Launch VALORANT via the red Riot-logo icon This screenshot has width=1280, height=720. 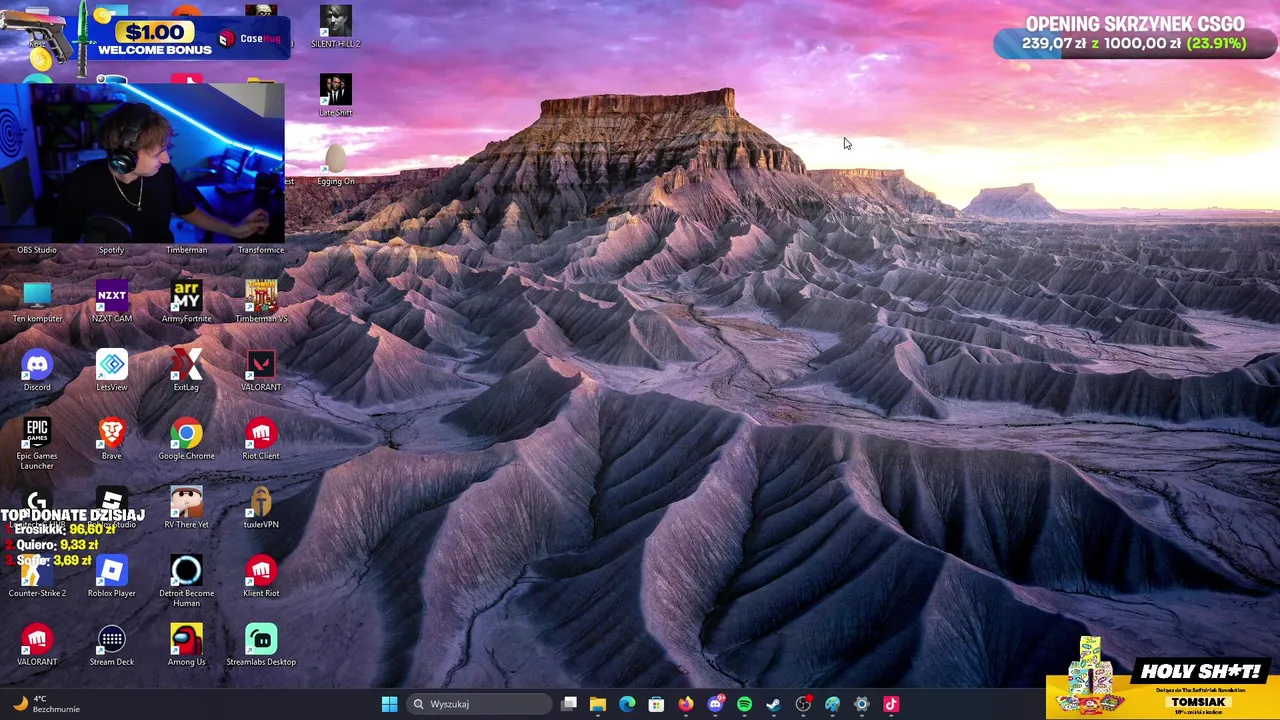37,645
